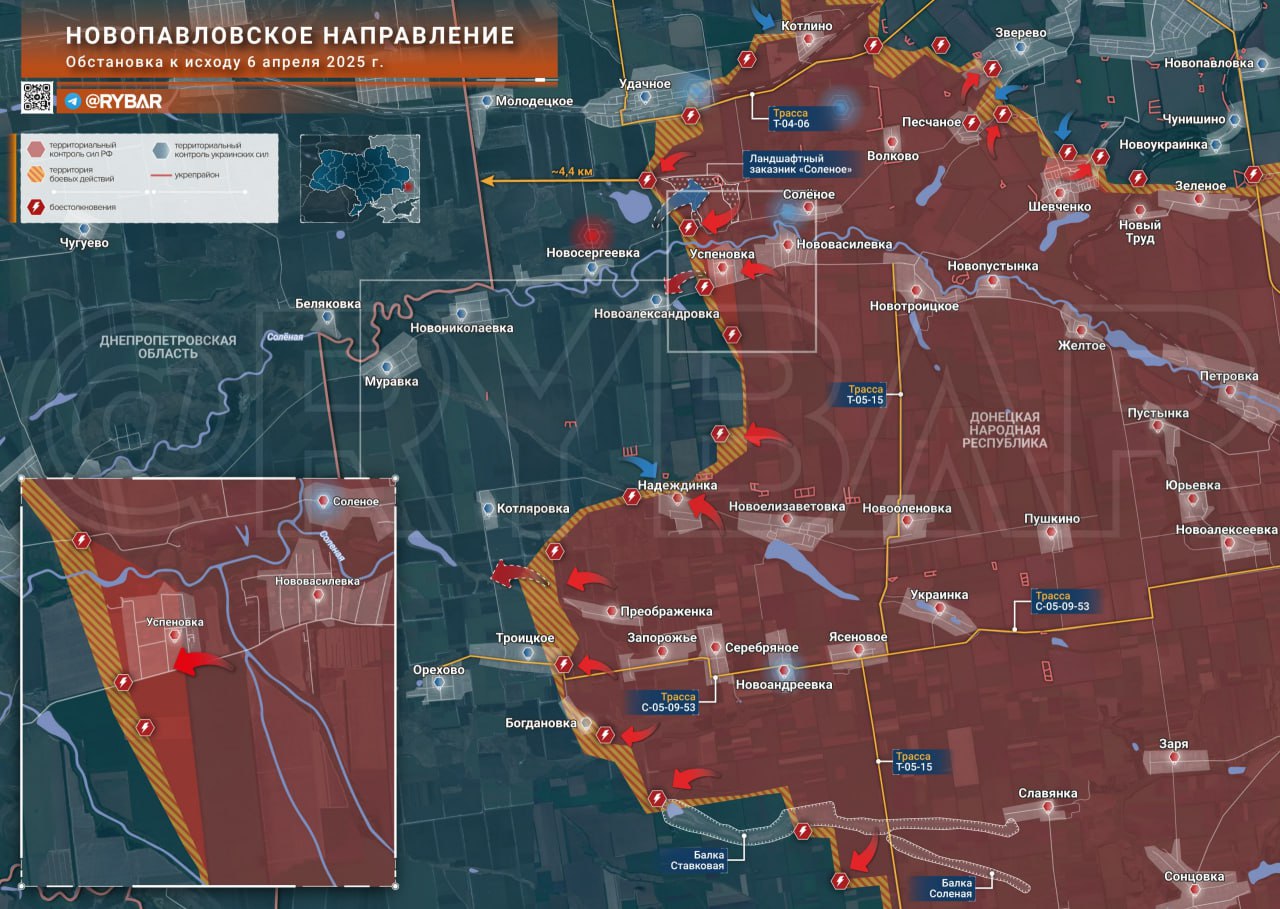
Task: Click the QR code in the header
Action: (37, 98)
